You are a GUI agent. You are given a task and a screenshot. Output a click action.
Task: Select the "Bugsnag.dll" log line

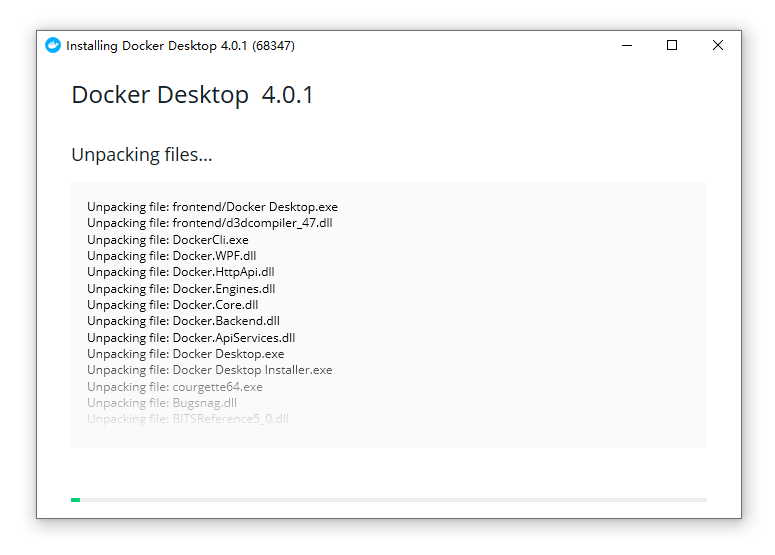click(x=162, y=403)
